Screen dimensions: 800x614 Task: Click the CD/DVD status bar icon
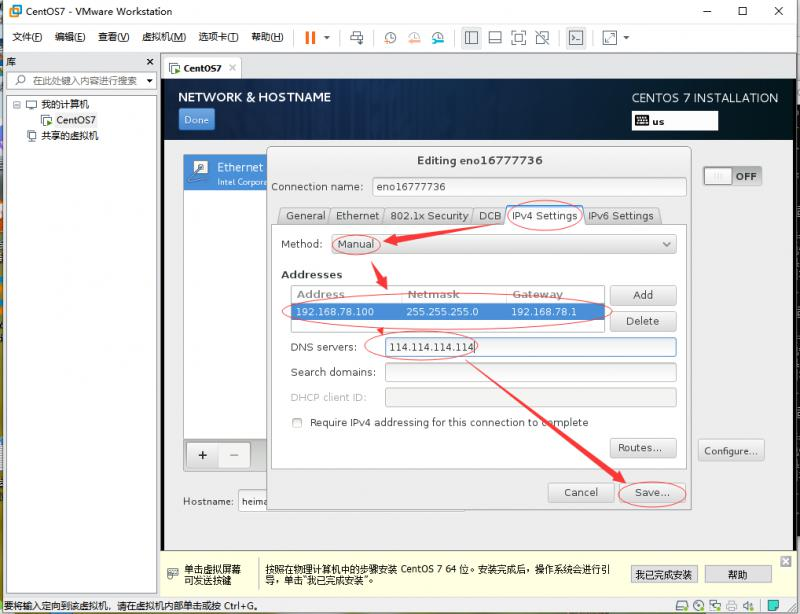(698, 606)
